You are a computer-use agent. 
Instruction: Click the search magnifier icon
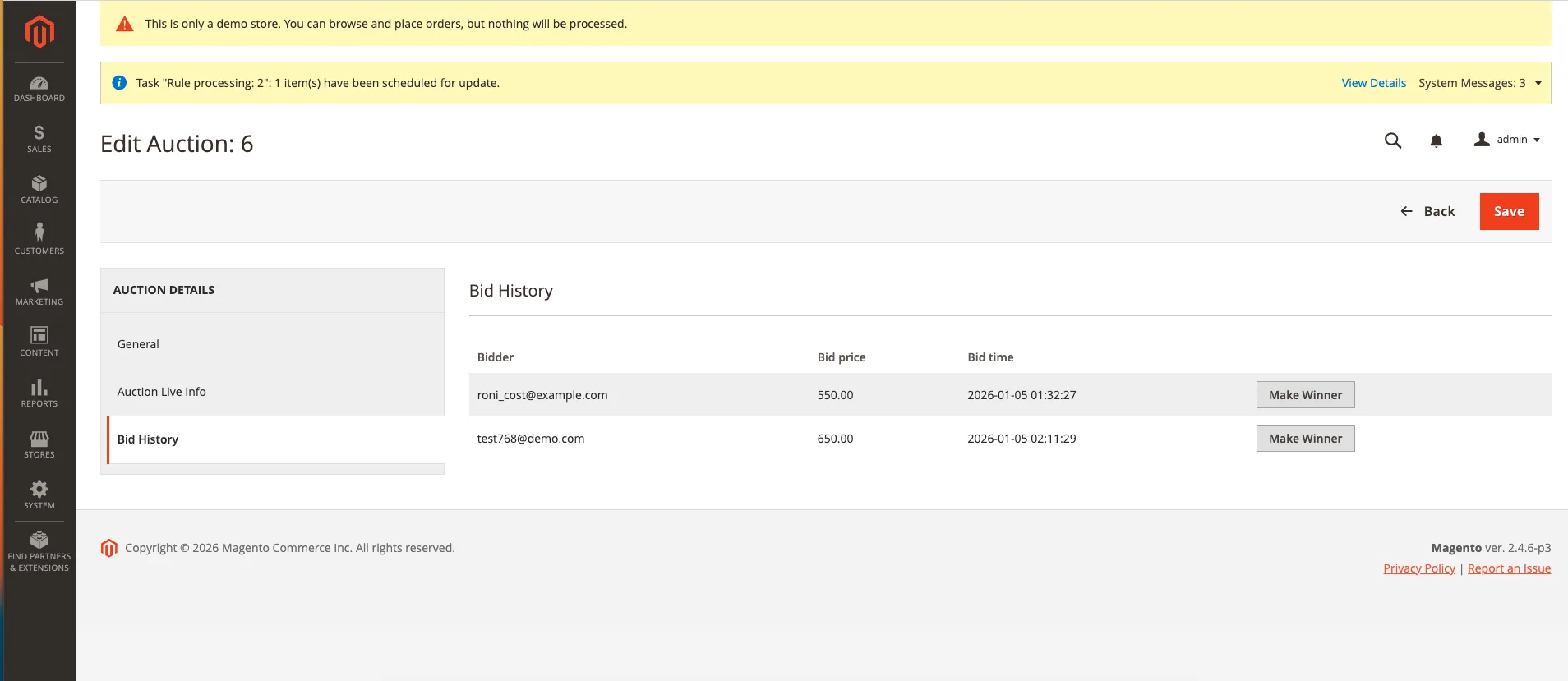1393,140
